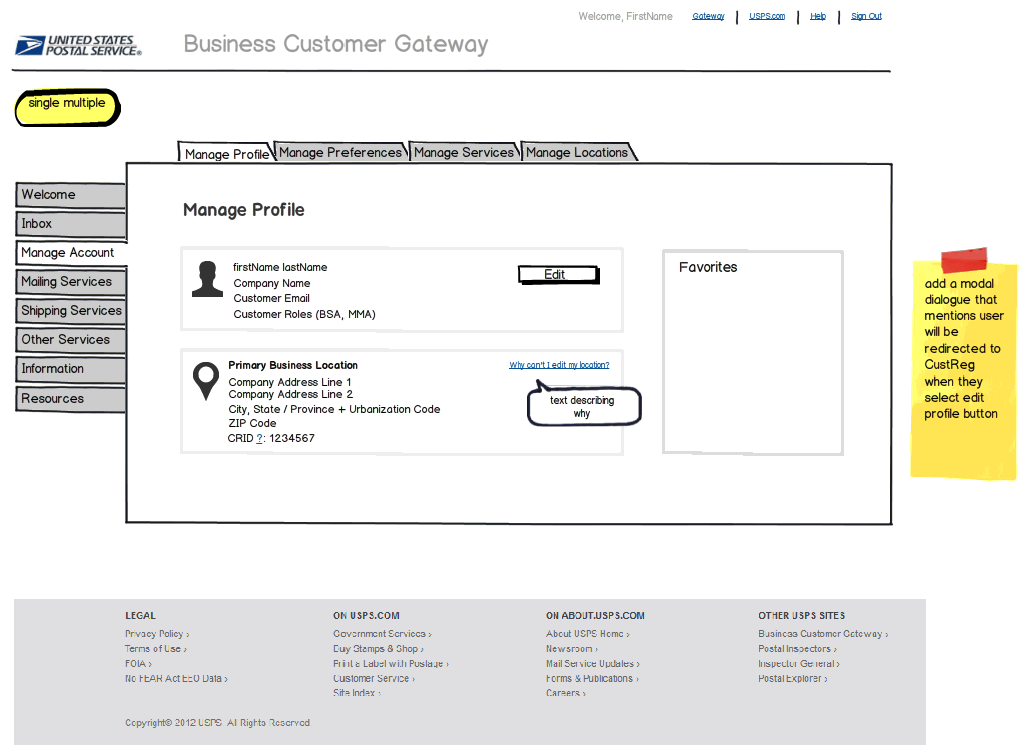Open Business Customer Gateway footer link
Viewport: 1028px width, 753px height.
tap(823, 634)
